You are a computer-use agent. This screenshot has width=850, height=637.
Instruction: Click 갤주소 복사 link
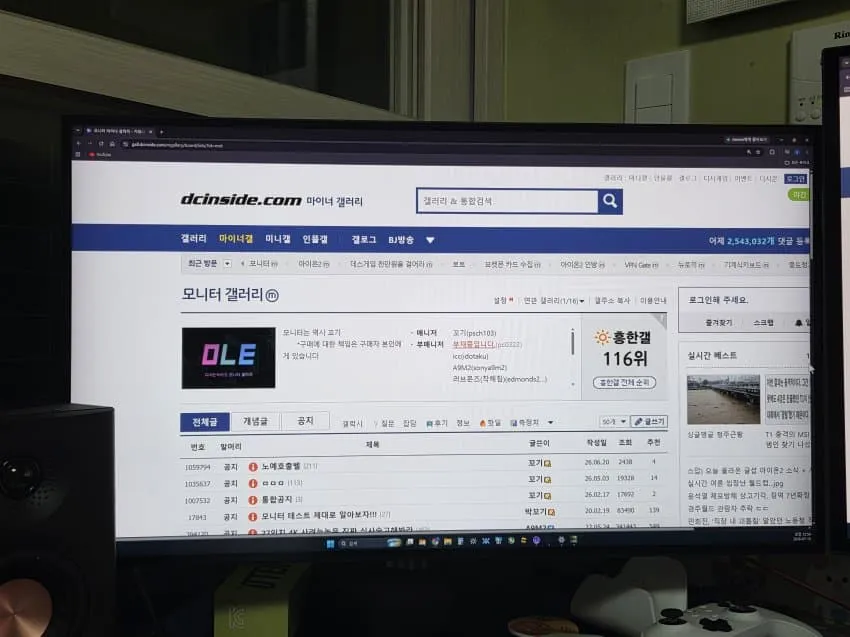click(x=612, y=300)
